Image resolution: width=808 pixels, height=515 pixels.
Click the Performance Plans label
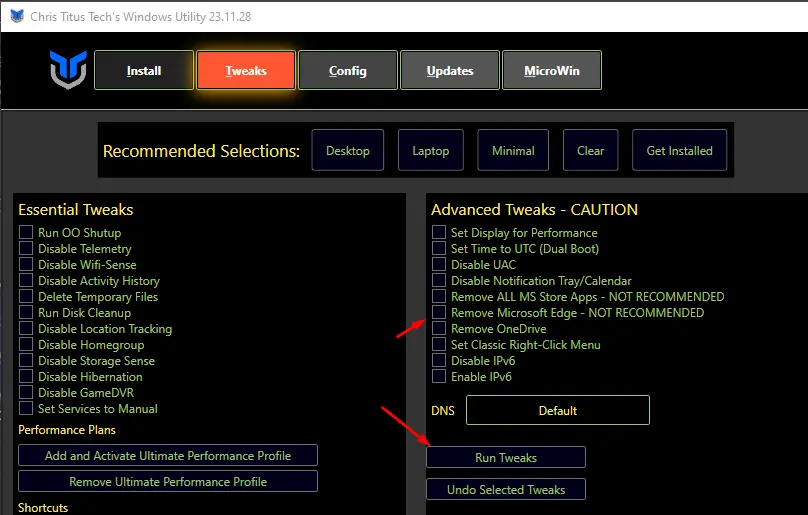(67, 430)
